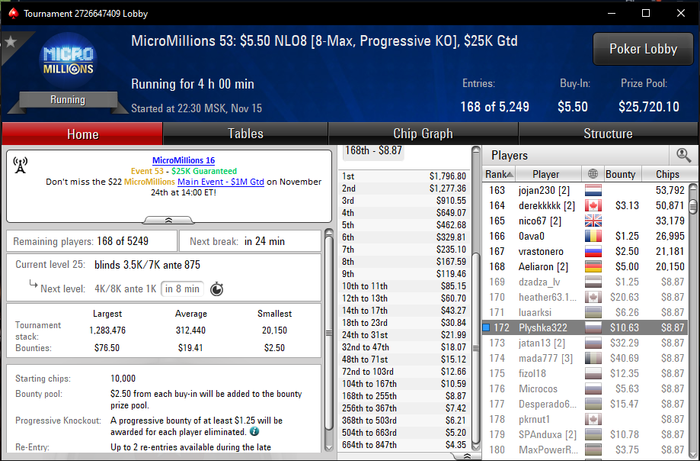
Task: Open the MicroMillions 16 link
Action: click(183, 160)
